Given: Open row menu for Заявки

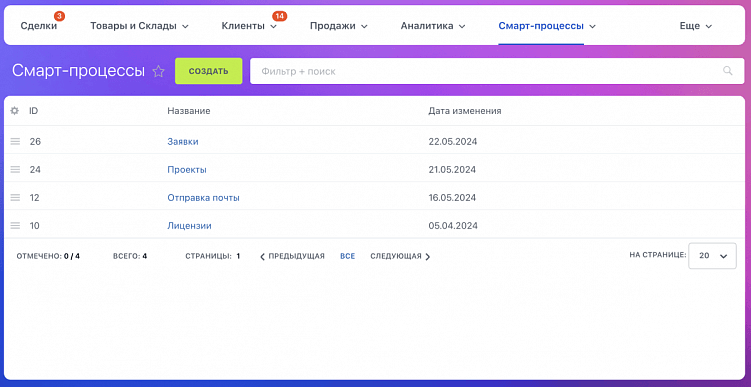Looking at the screenshot, I should click(15, 141).
